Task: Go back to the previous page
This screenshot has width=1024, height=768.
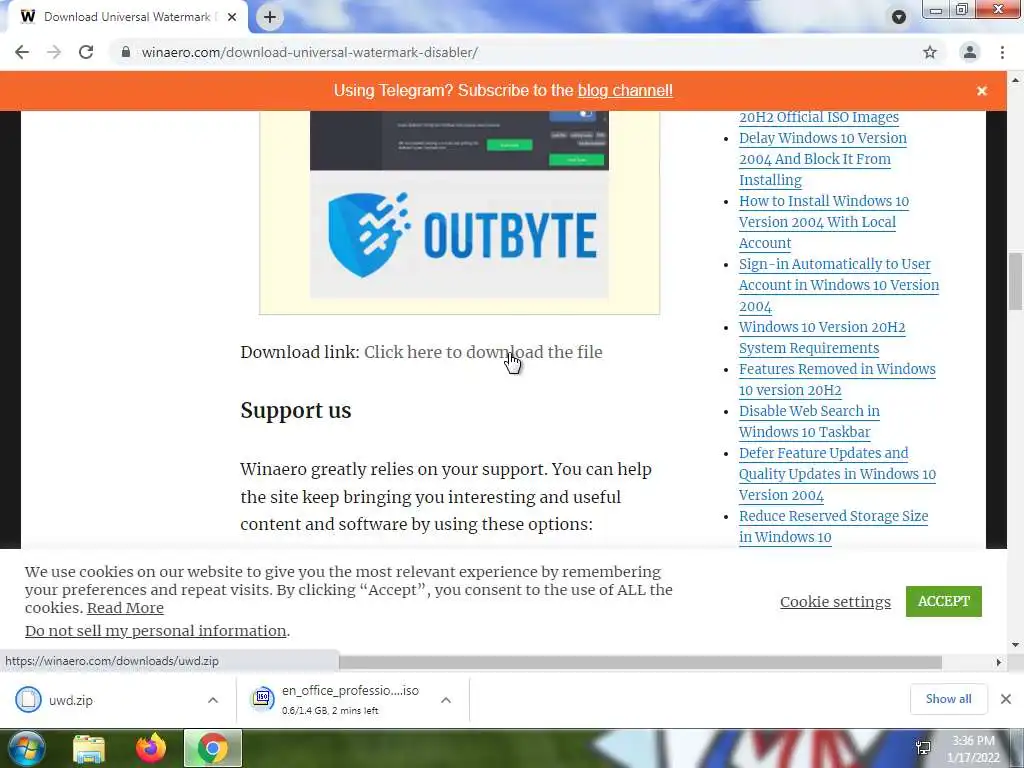Action: click(22, 52)
